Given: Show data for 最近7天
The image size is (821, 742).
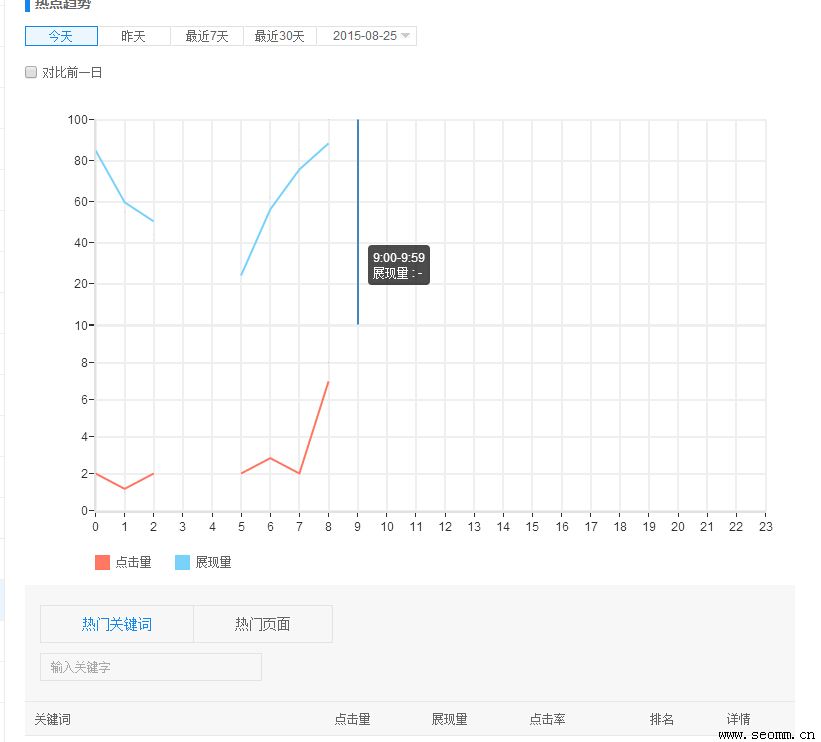Looking at the screenshot, I should 207,36.
